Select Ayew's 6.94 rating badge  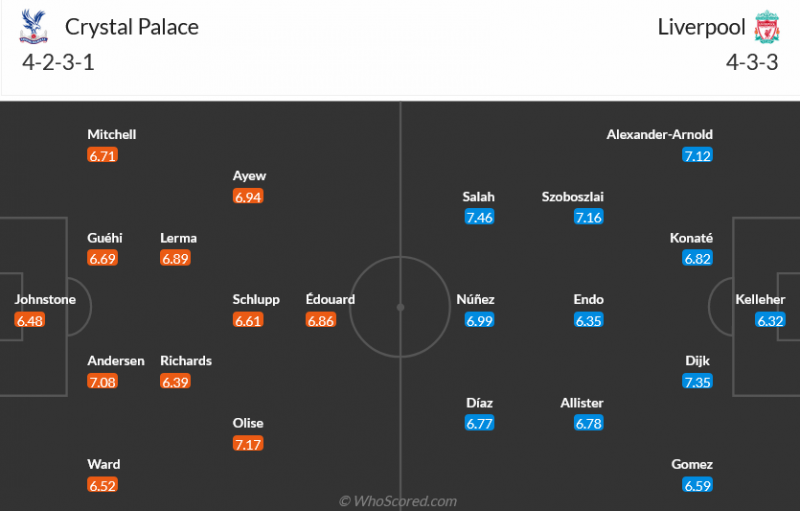click(x=248, y=196)
